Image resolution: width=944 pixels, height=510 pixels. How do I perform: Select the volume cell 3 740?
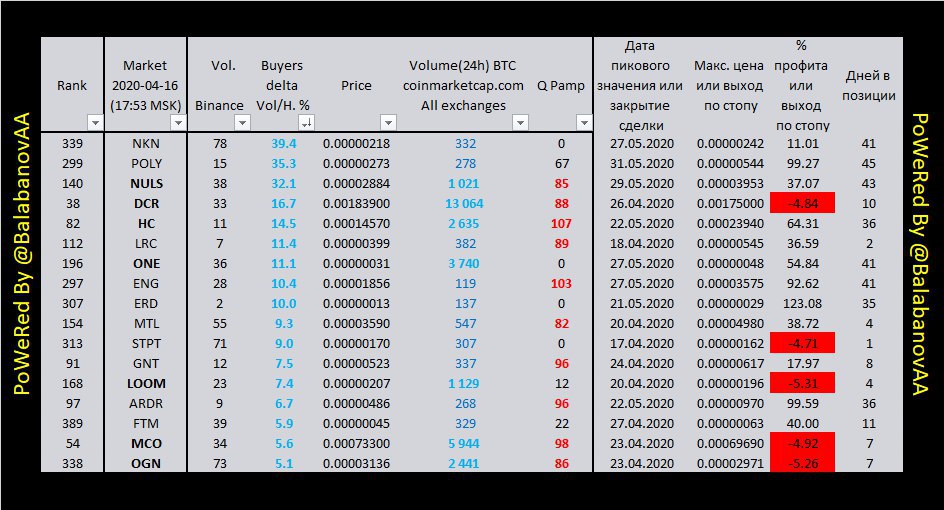pos(464,264)
